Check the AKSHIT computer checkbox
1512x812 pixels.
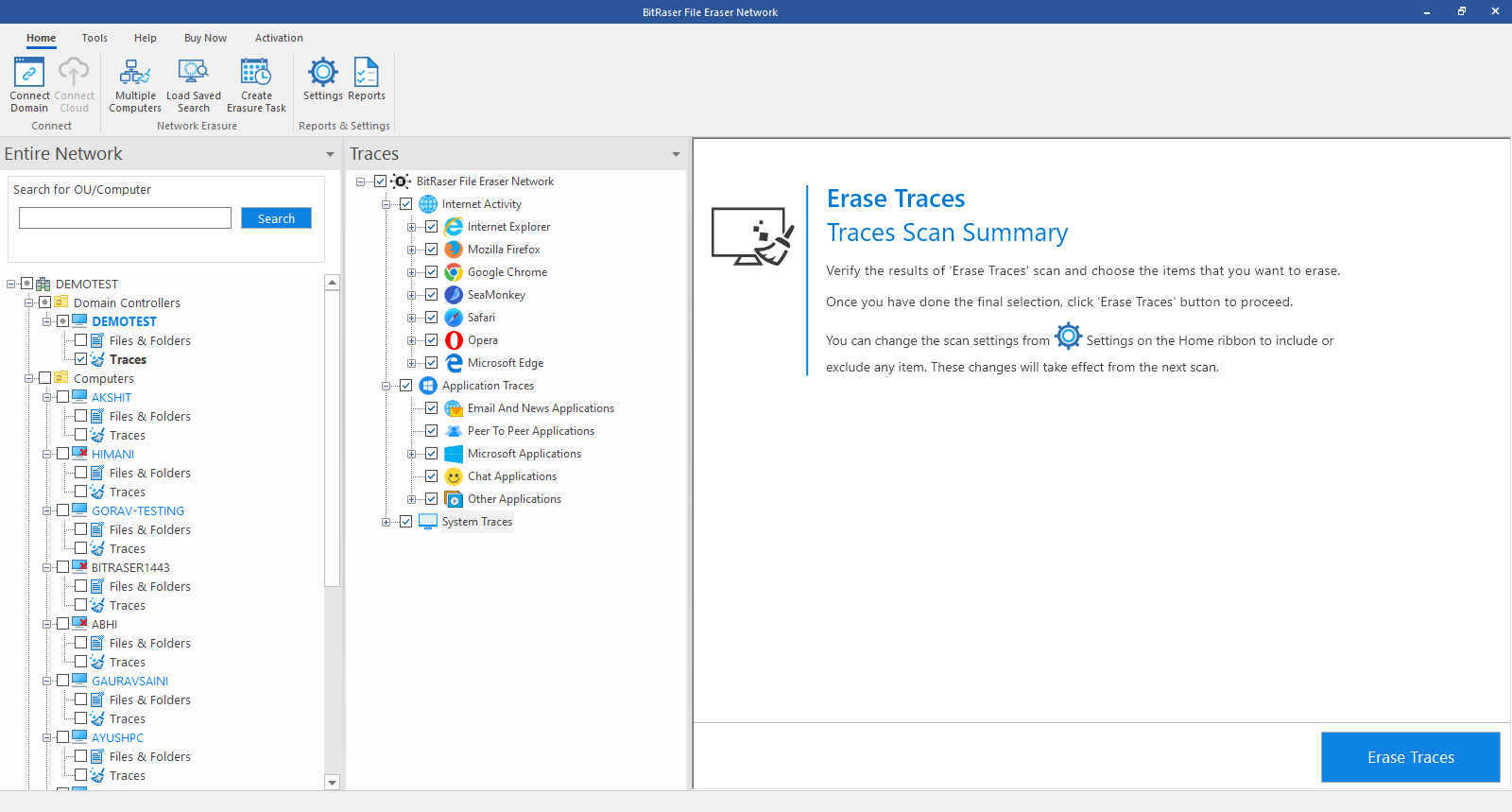point(63,397)
